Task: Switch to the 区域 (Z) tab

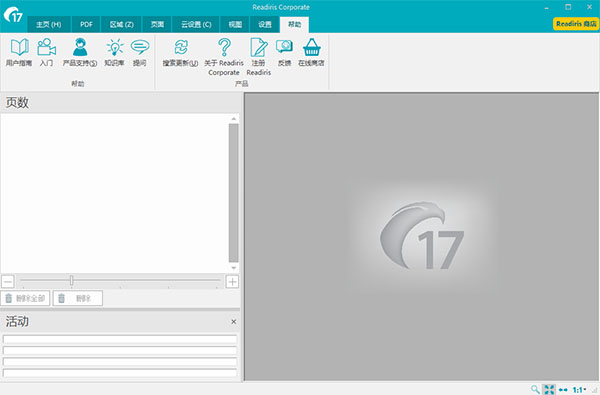Action: [x=121, y=24]
